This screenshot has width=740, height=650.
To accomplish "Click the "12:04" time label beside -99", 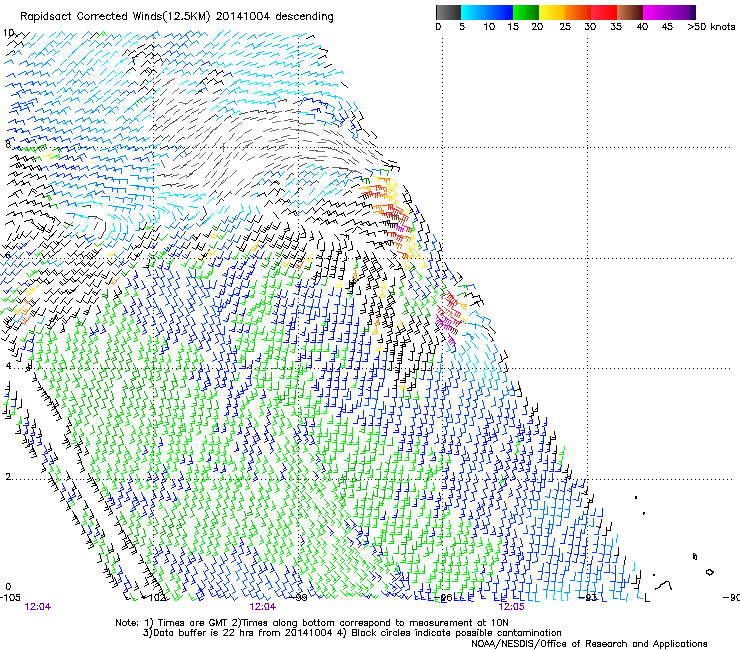I will click(x=262, y=607).
